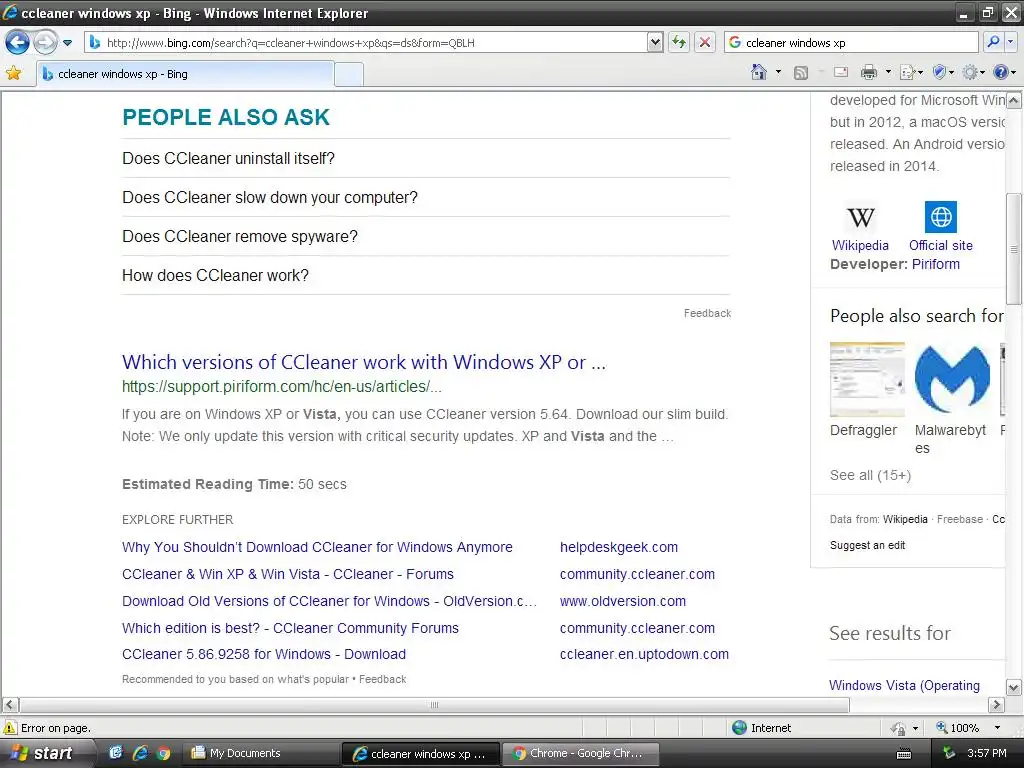Click the on-screen keyboard tray icon

click(904, 754)
